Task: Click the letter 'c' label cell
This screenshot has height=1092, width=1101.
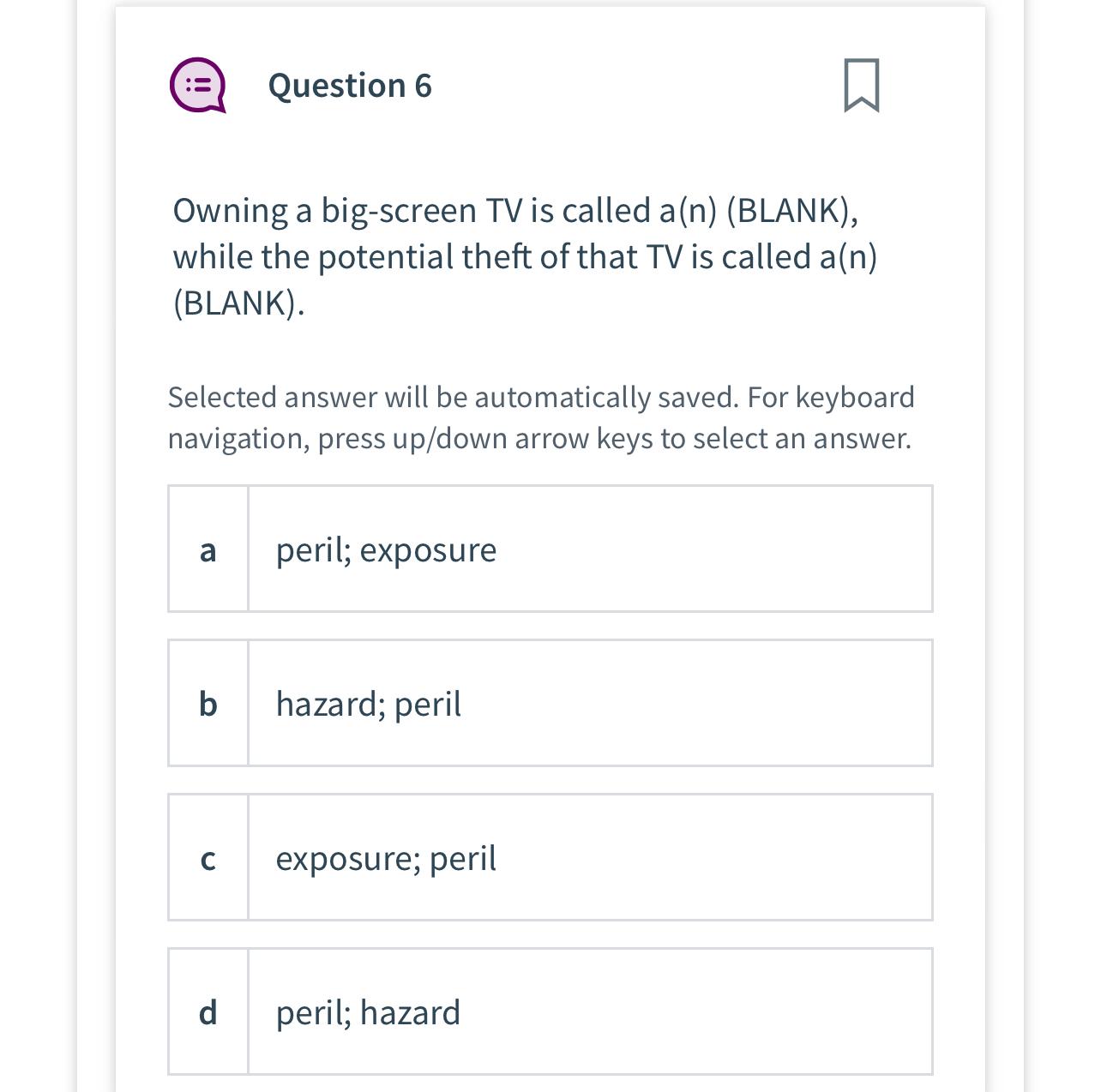Action: [208, 857]
